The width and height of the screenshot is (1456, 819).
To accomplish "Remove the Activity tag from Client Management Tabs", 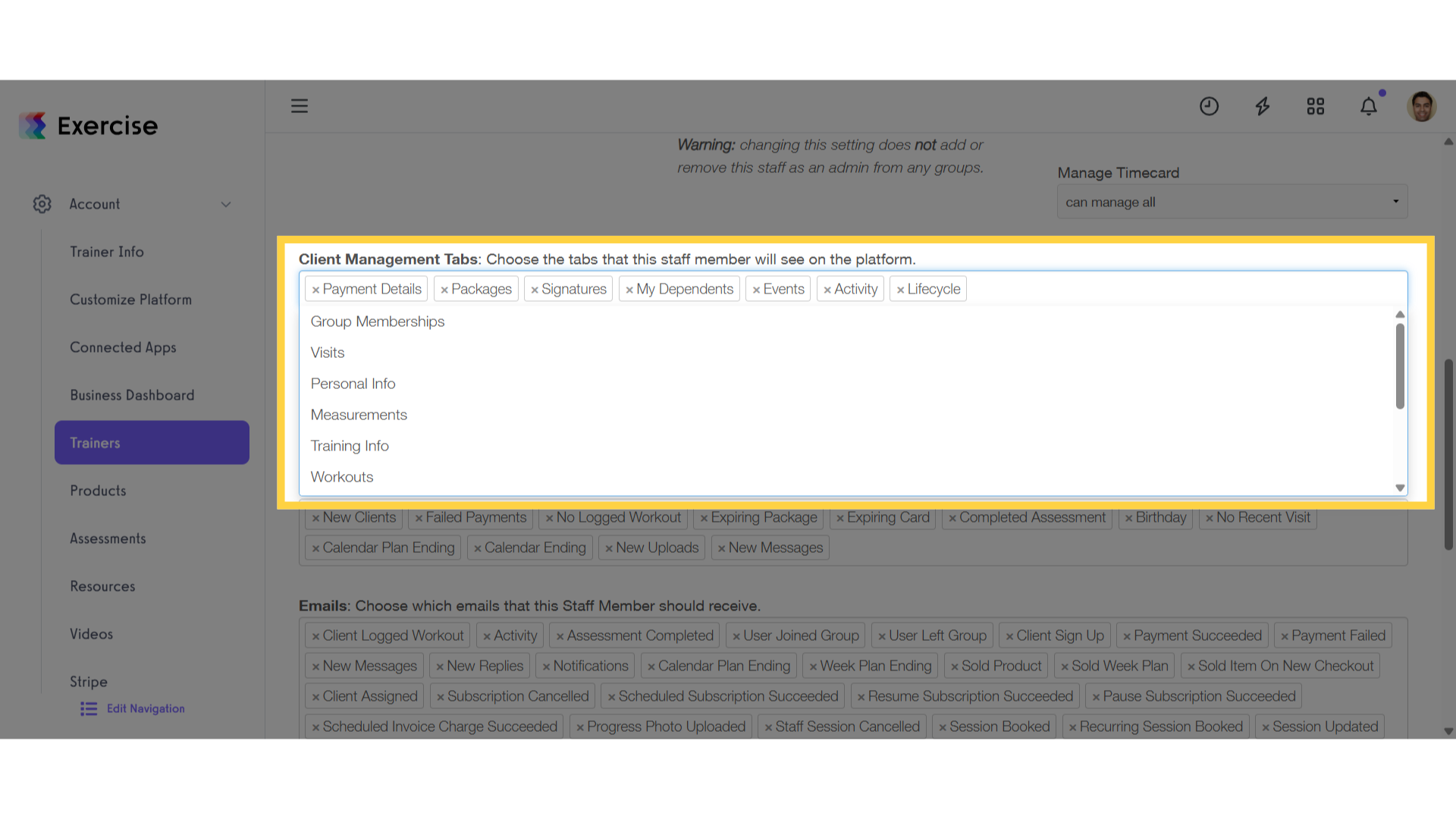I will 827,290.
